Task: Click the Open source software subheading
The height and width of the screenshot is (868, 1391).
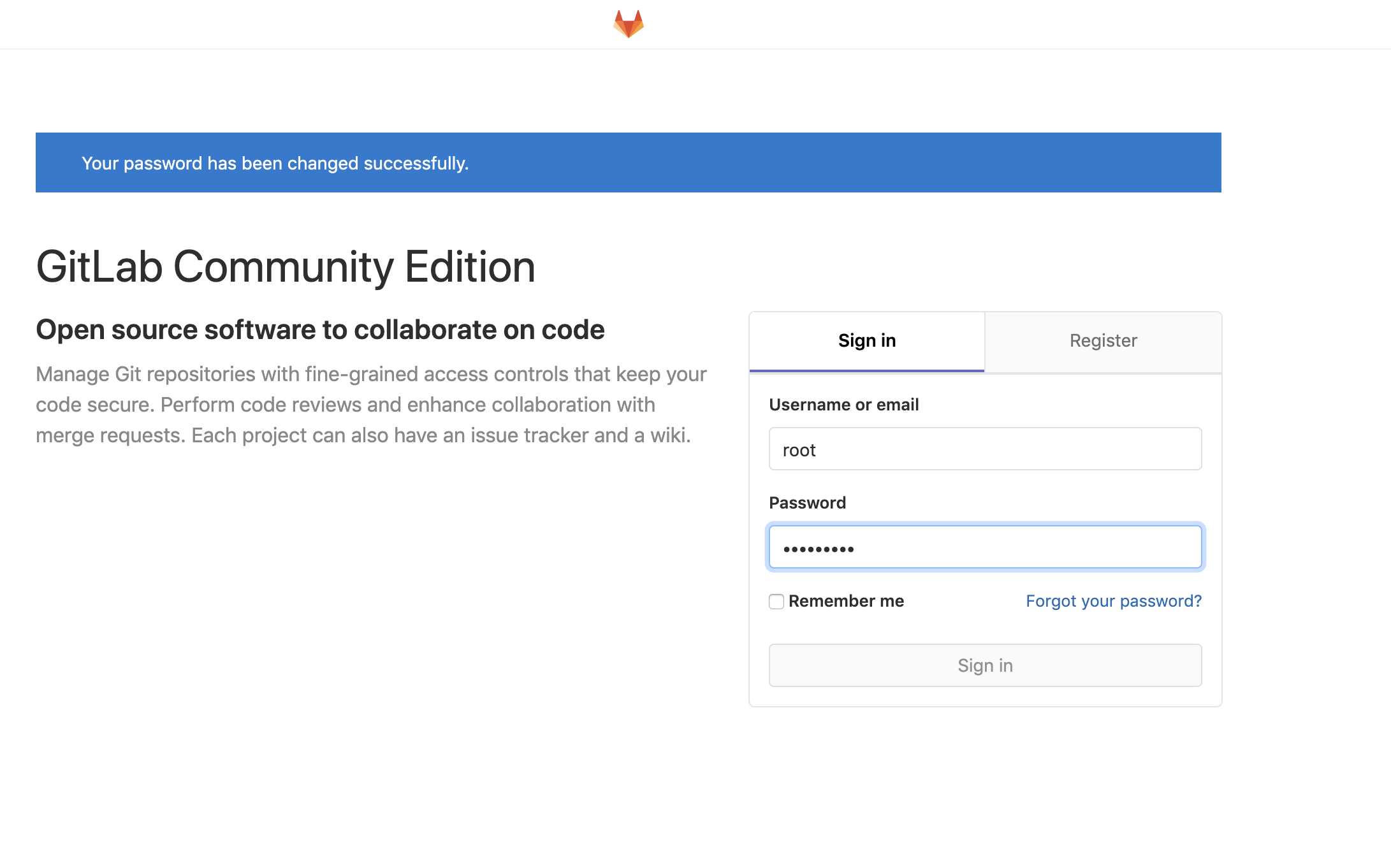Action: pos(320,329)
